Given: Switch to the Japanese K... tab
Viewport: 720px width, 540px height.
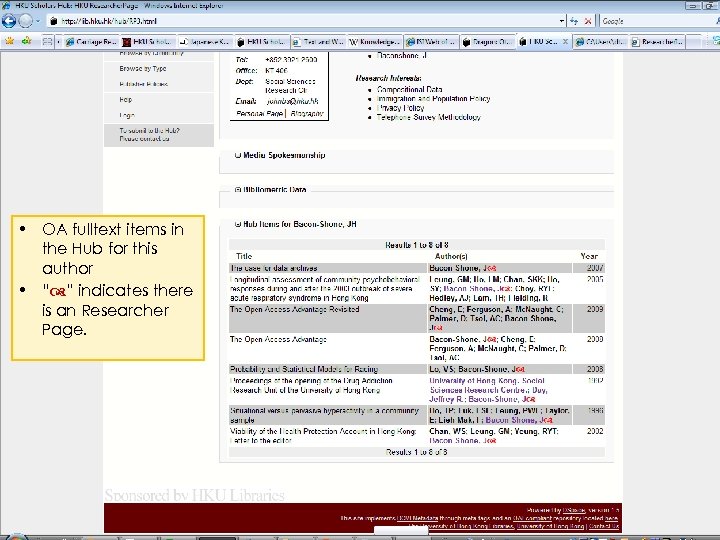Looking at the screenshot, I should click(205, 42).
